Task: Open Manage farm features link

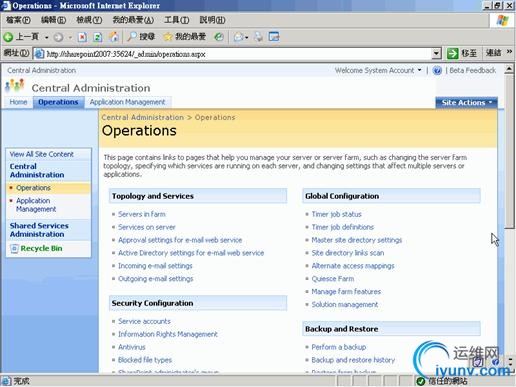Action: point(346,292)
